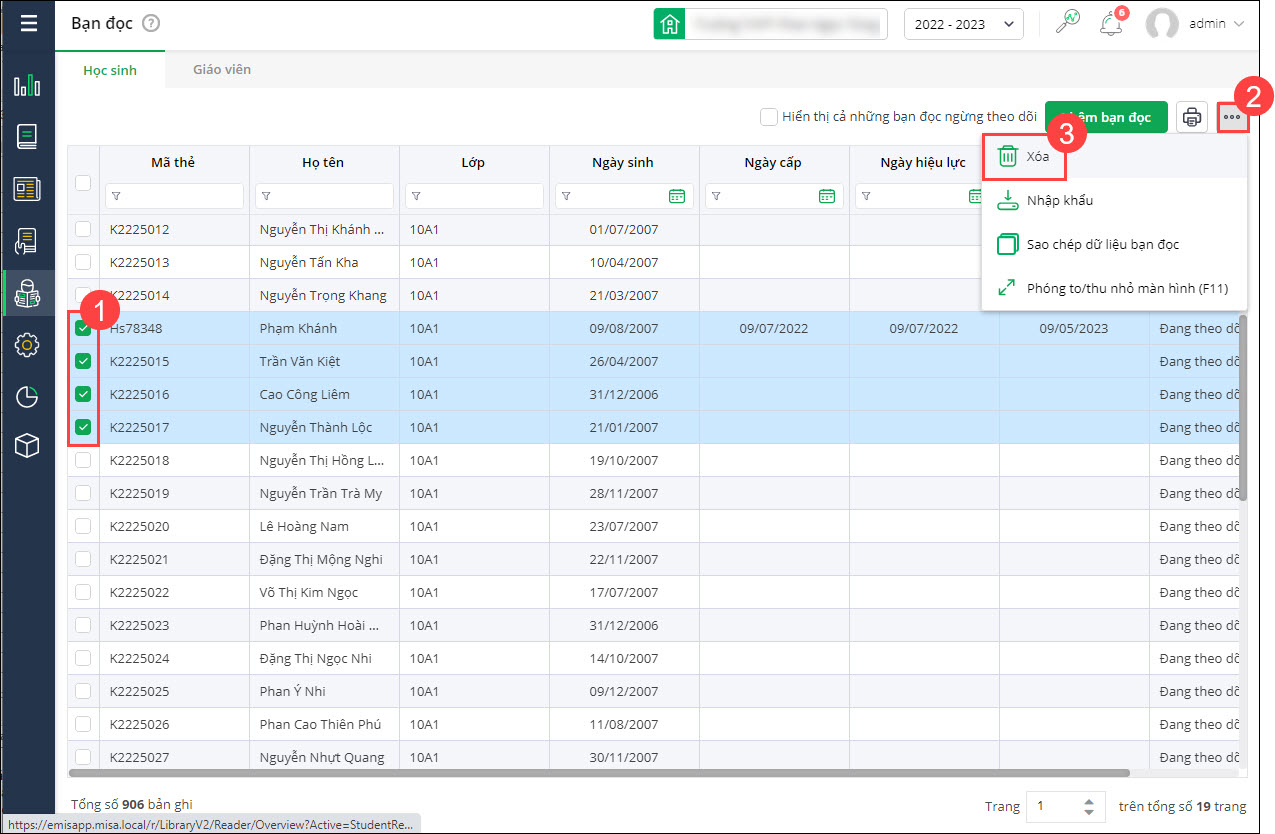
Task: Open the calendar picker in Ngày sinh filter
Action: pos(677,196)
